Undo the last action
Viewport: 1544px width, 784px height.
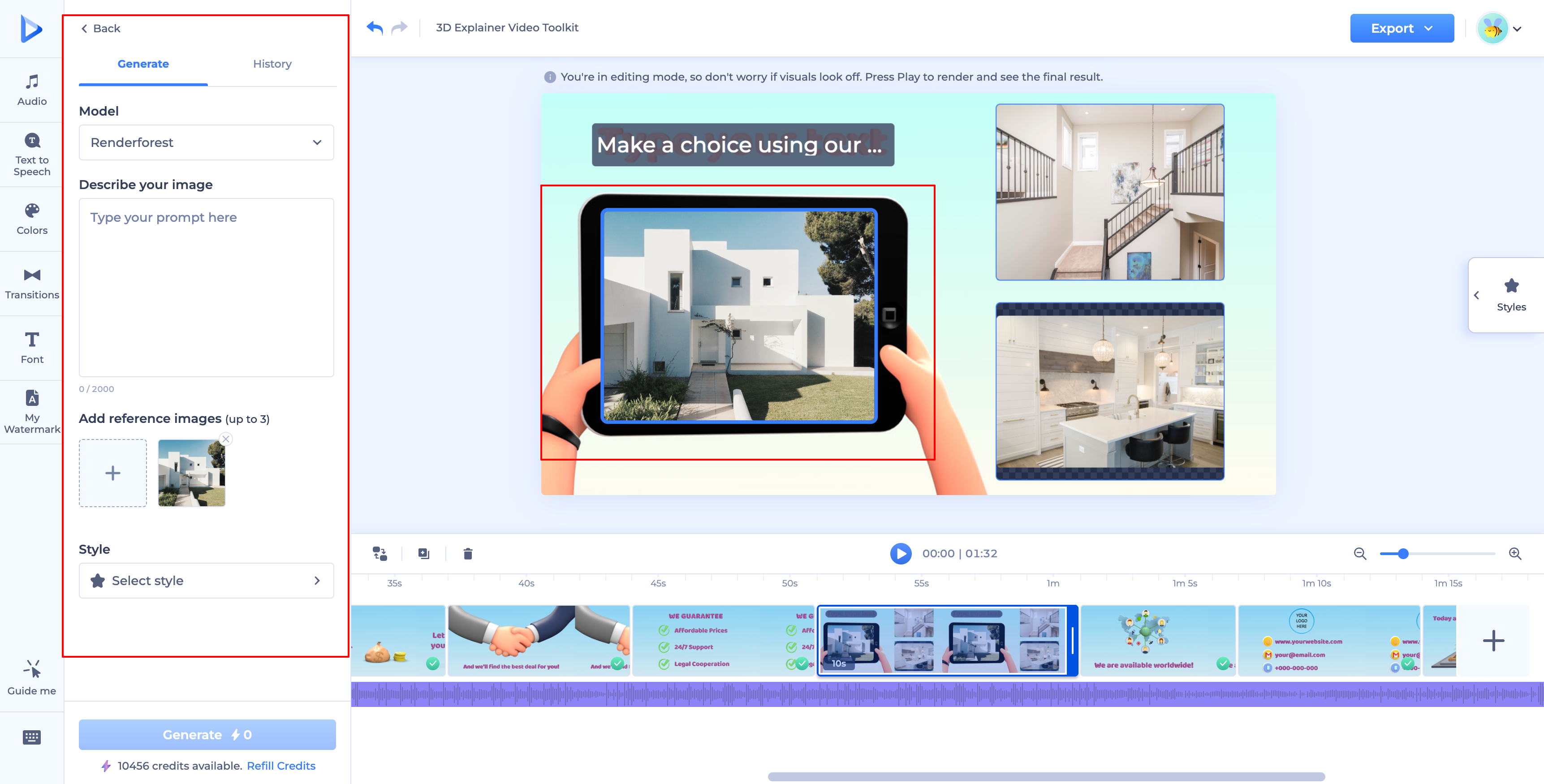(375, 28)
